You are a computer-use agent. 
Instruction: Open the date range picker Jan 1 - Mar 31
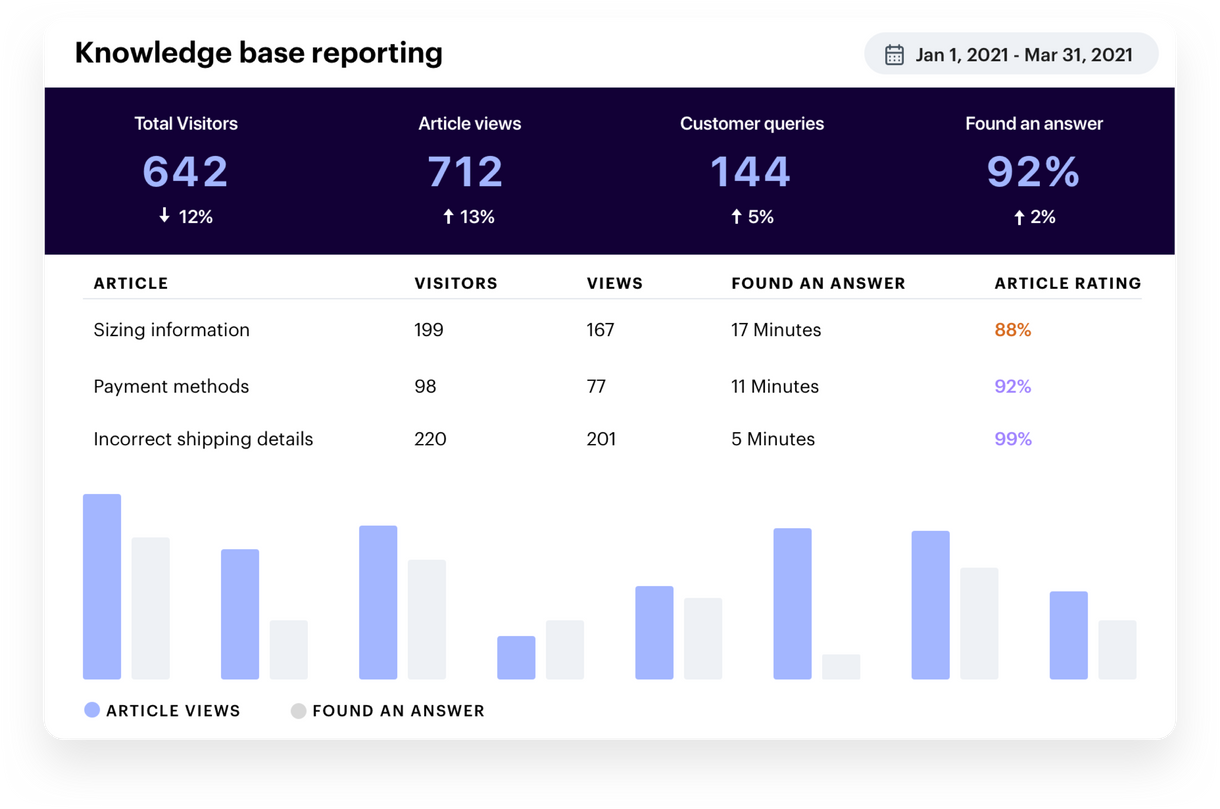pyautogui.click(x=1010, y=54)
